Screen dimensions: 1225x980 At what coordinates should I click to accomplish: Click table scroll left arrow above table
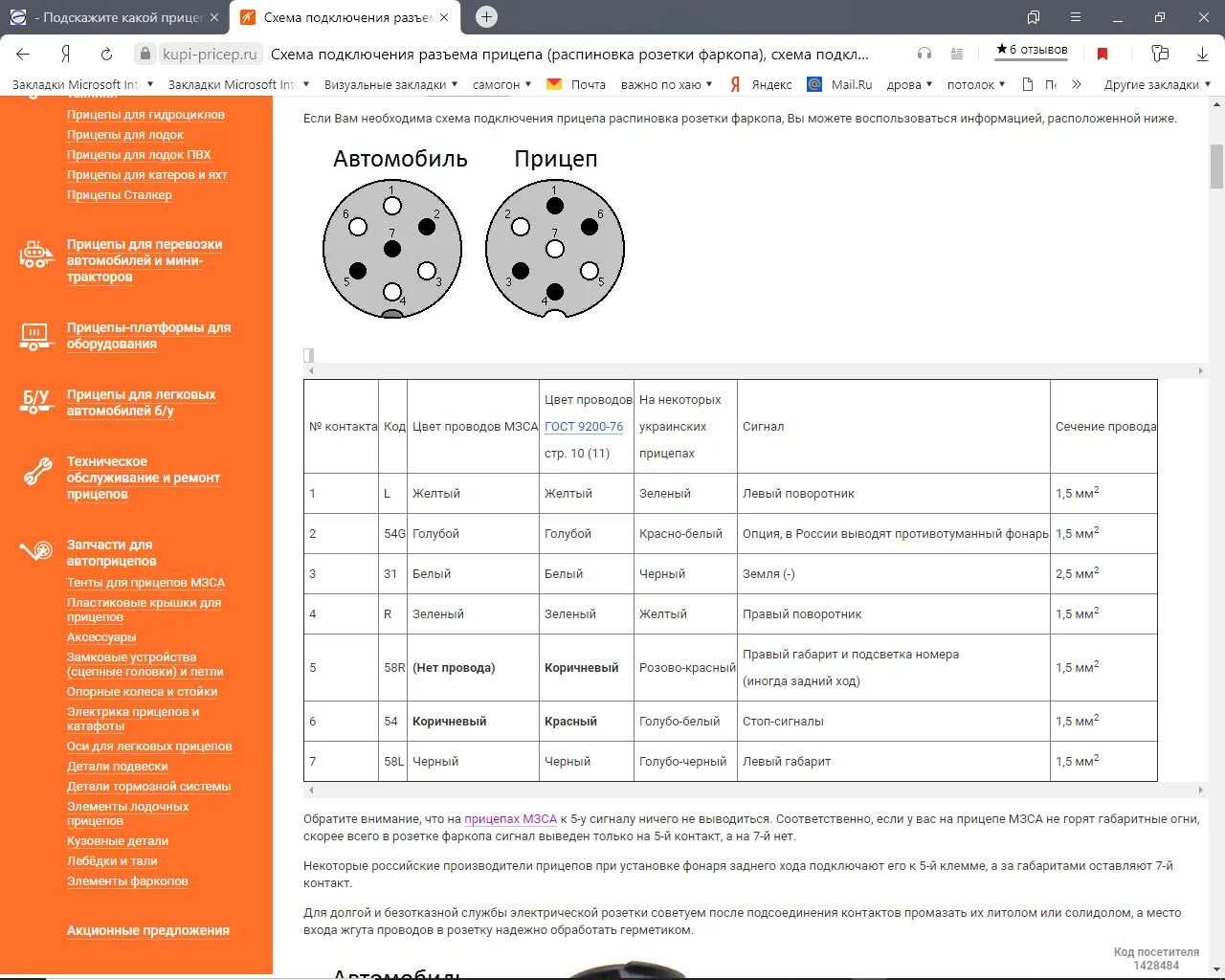tap(310, 370)
